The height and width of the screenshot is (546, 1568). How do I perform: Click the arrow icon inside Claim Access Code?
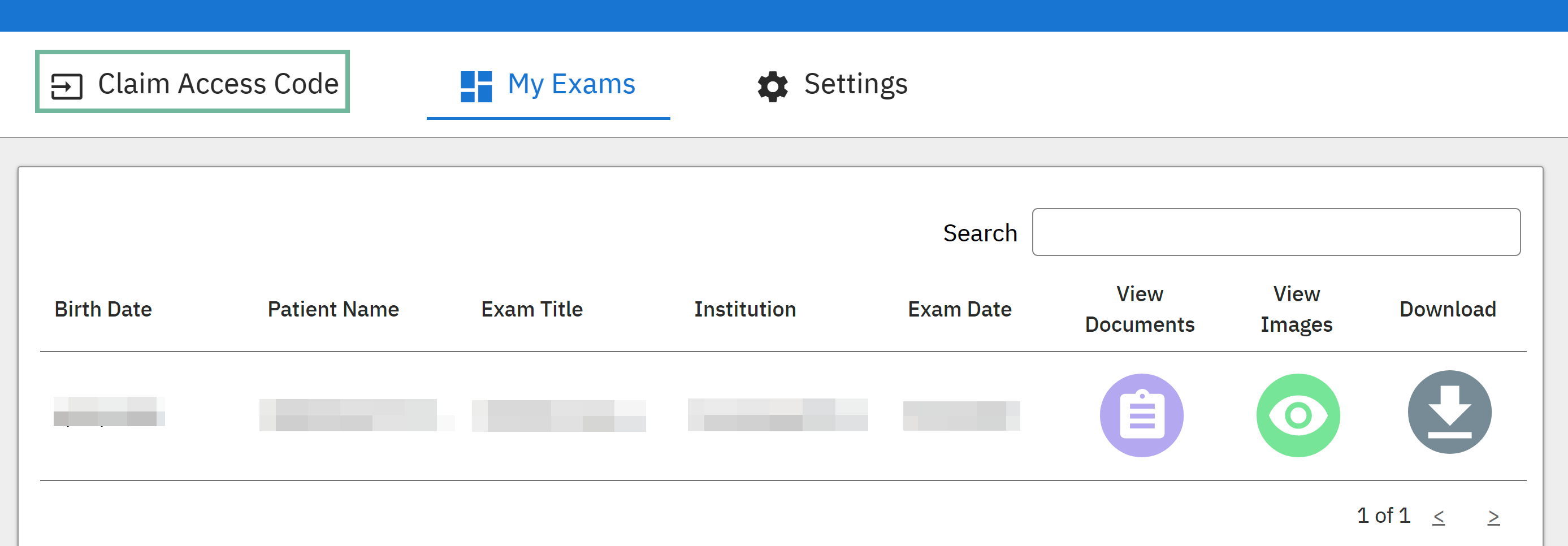tap(67, 86)
